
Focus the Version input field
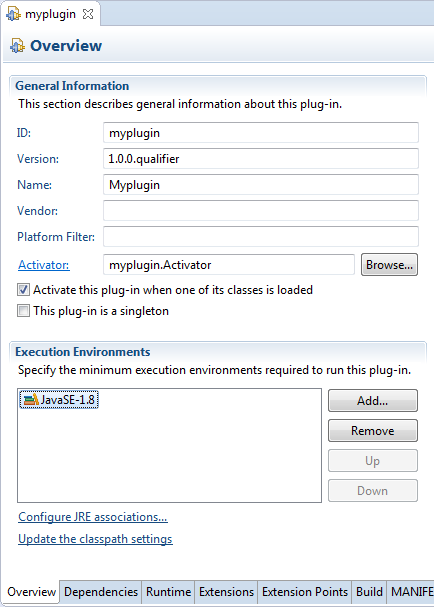pyautogui.click(x=261, y=159)
